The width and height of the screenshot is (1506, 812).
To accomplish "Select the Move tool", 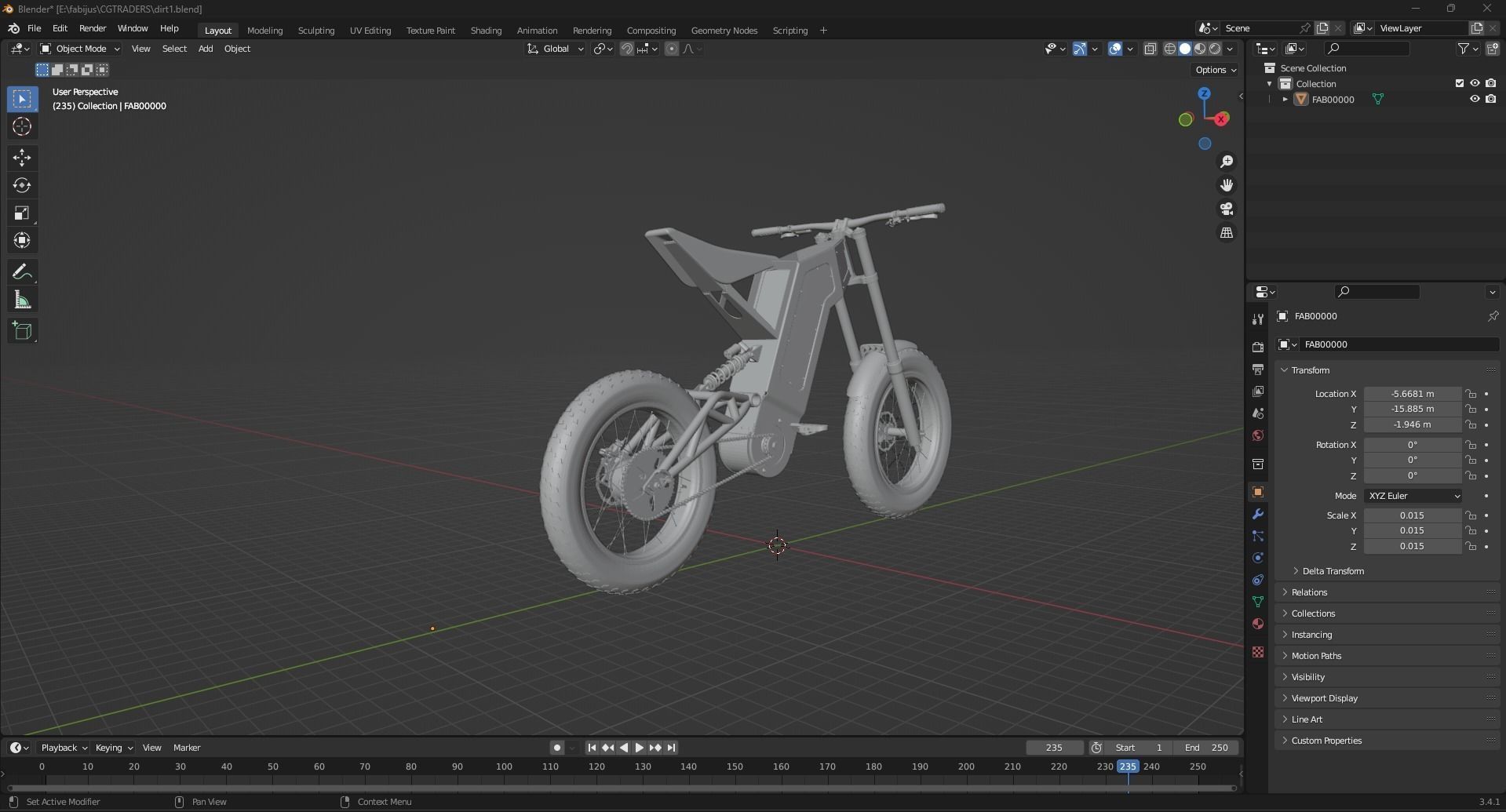I will 22,158.
